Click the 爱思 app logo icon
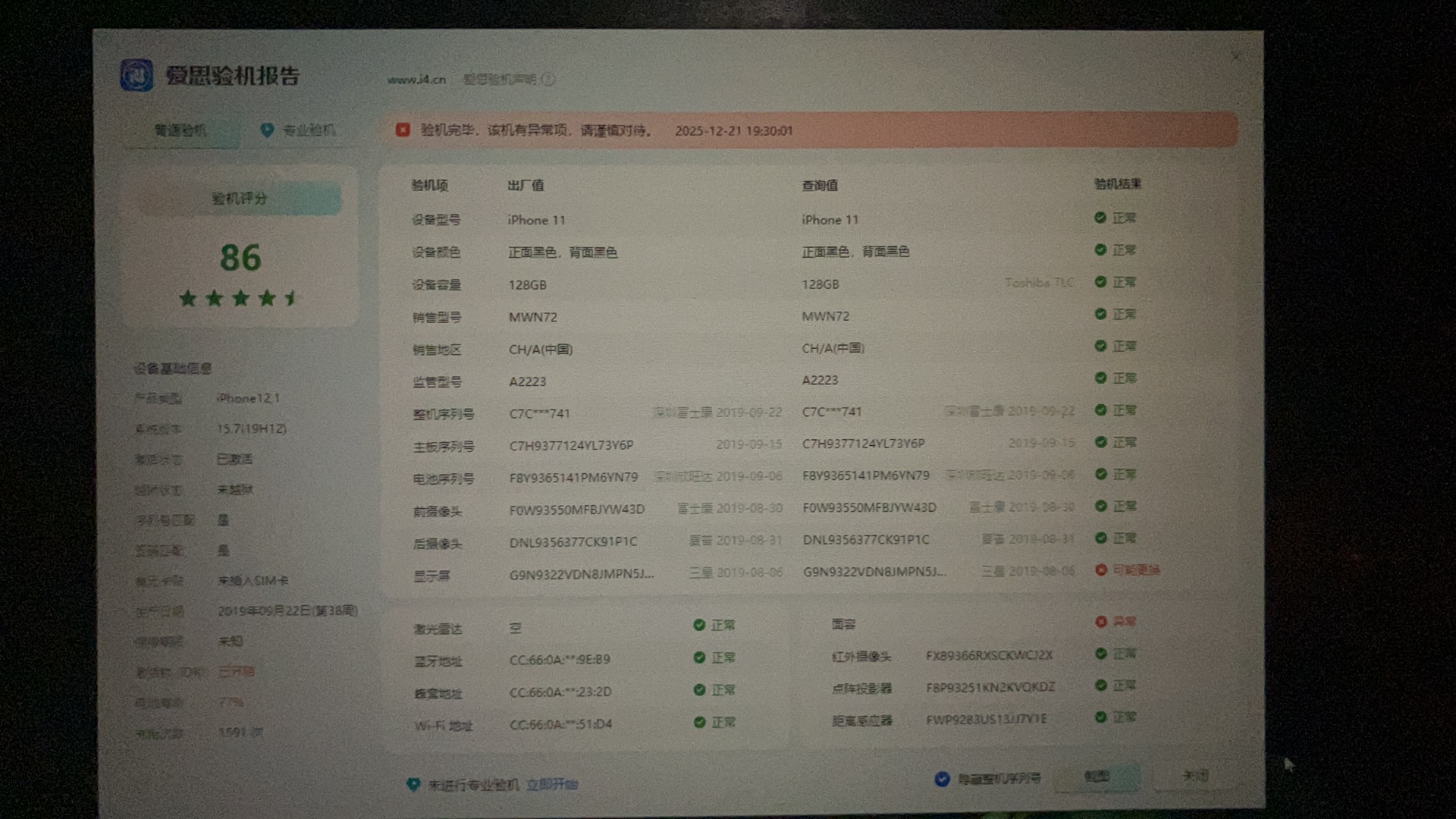The width and height of the screenshot is (1456, 819). point(137,76)
